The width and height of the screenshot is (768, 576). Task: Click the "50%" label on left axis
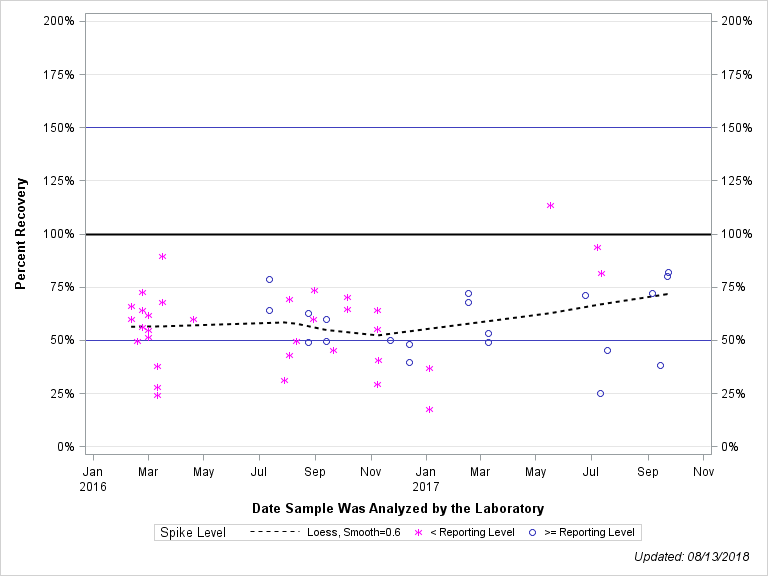62,340
